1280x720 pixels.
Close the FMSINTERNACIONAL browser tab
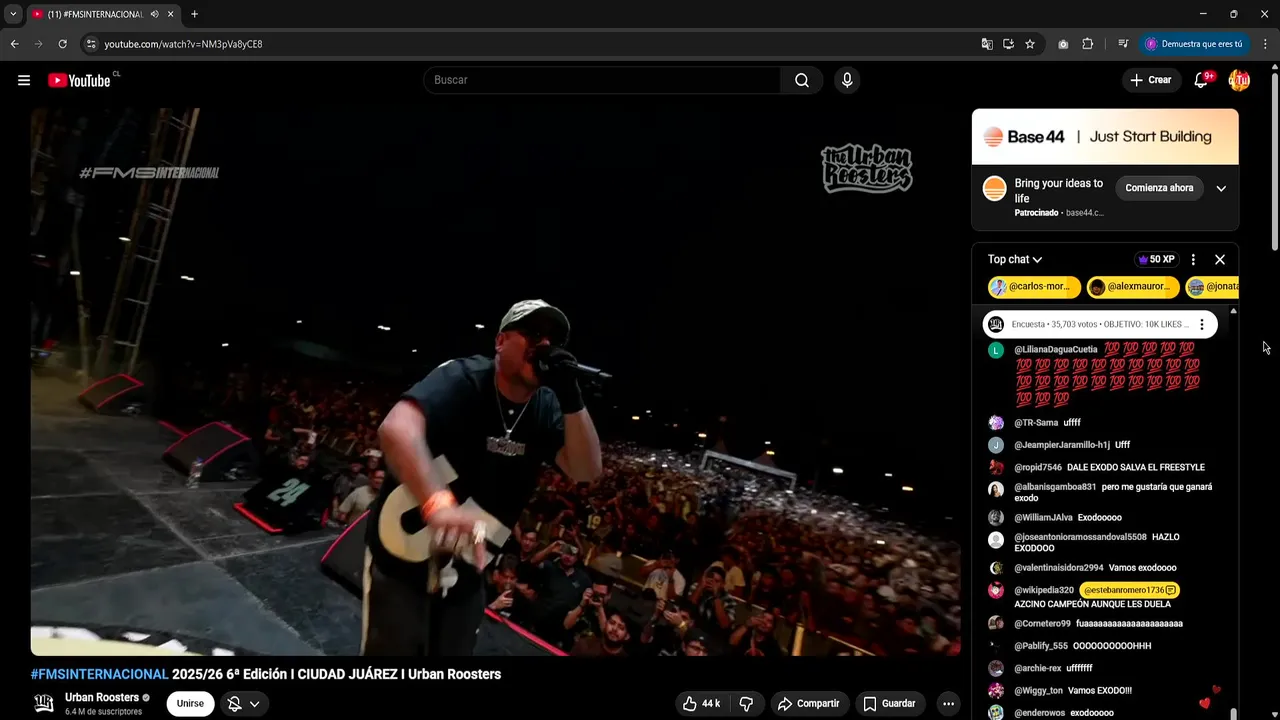[x=171, y=14]
